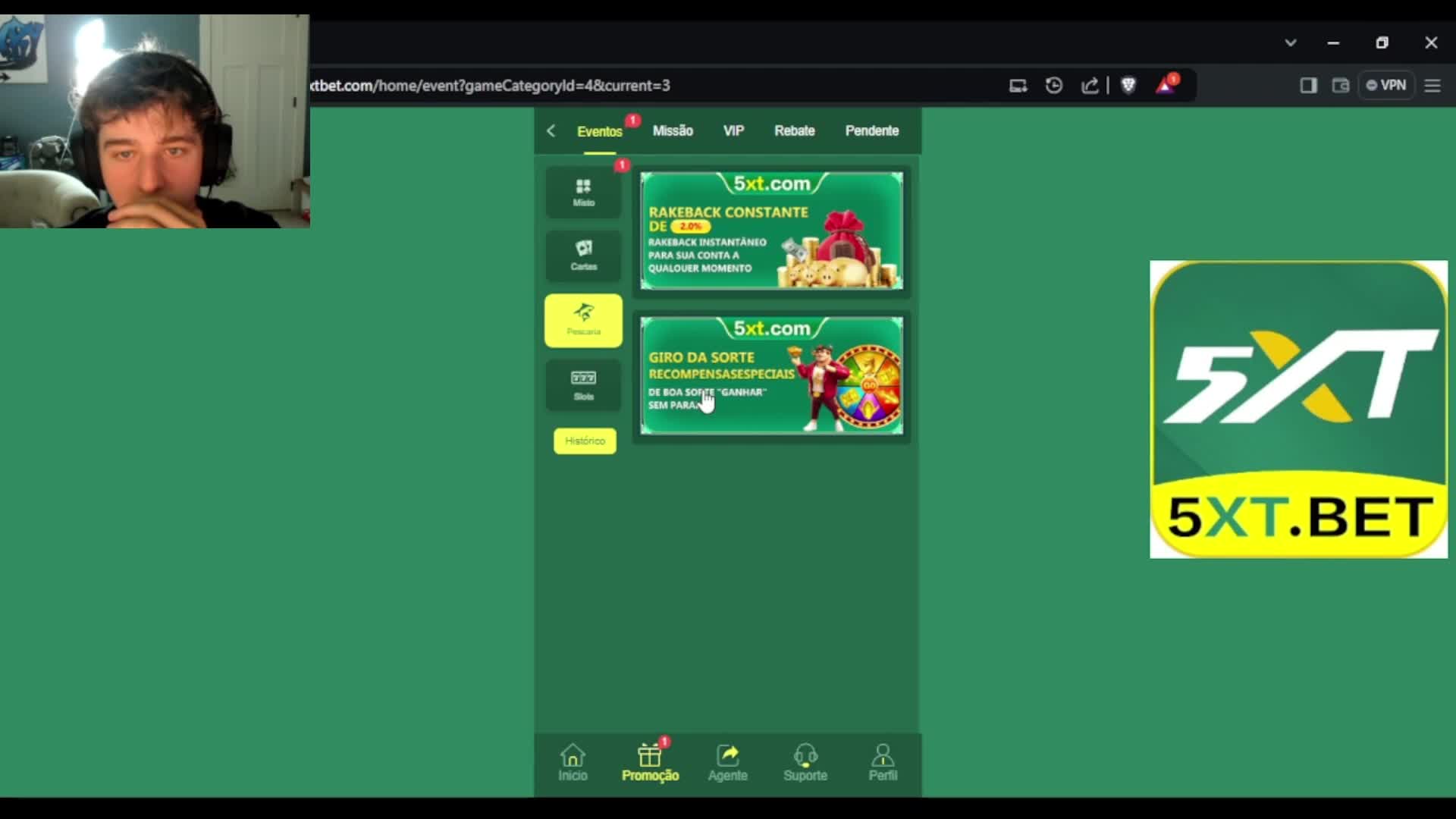Open Promoção in bottom navigation

point(650,763)
